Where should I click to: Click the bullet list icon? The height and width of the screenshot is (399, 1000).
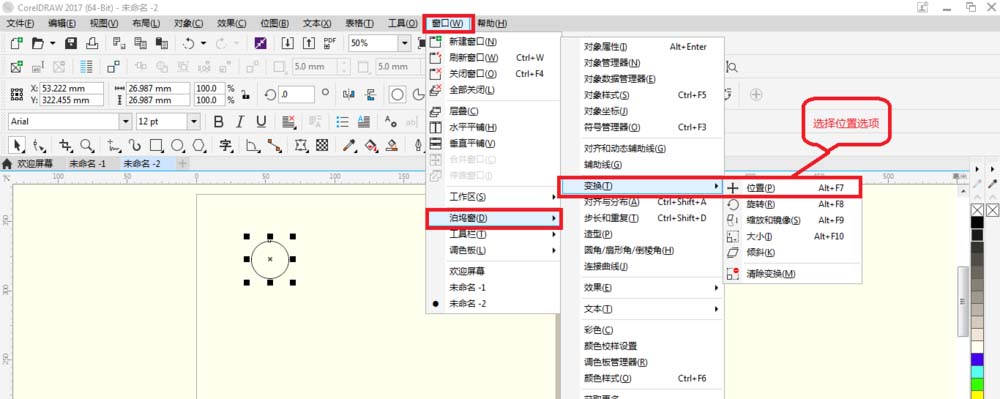342,122
